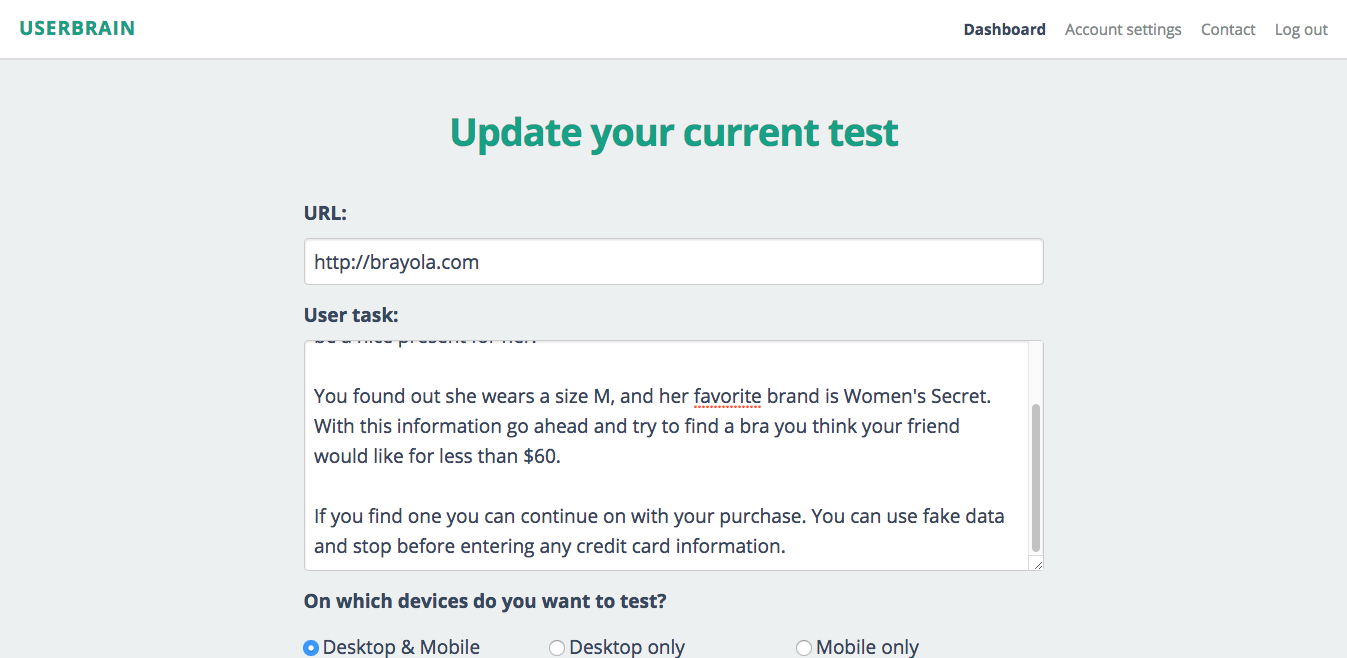Click the last paragraph of the user task
Screen dimensions: 1347x658
659,531
